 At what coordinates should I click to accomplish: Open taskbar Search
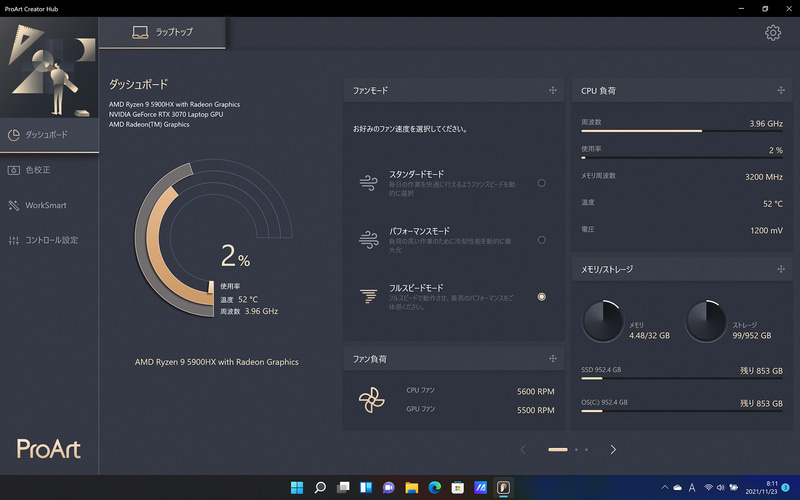click(320, 487)
